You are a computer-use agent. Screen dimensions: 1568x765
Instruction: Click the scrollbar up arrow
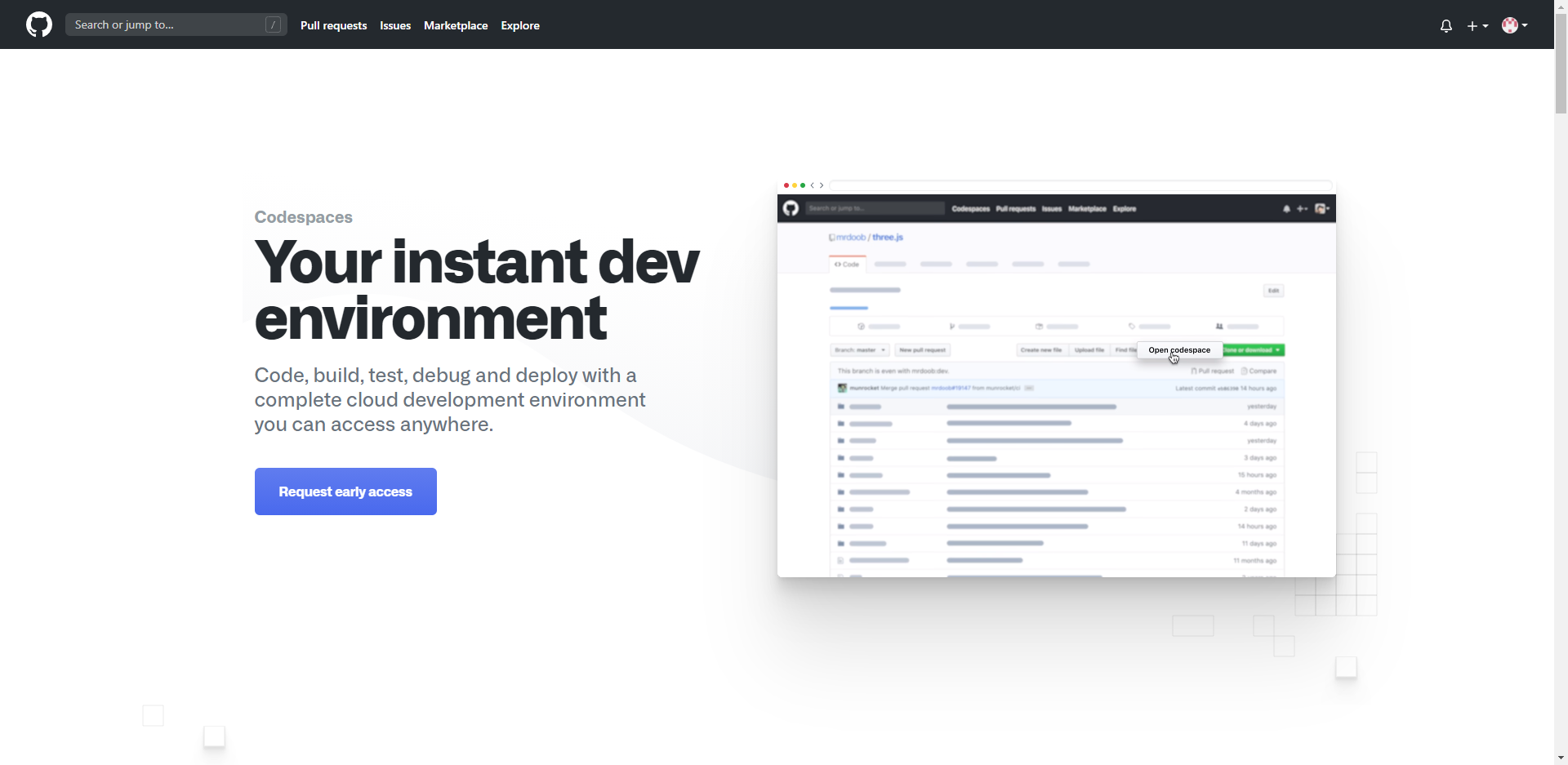(x=1561, y=6)
